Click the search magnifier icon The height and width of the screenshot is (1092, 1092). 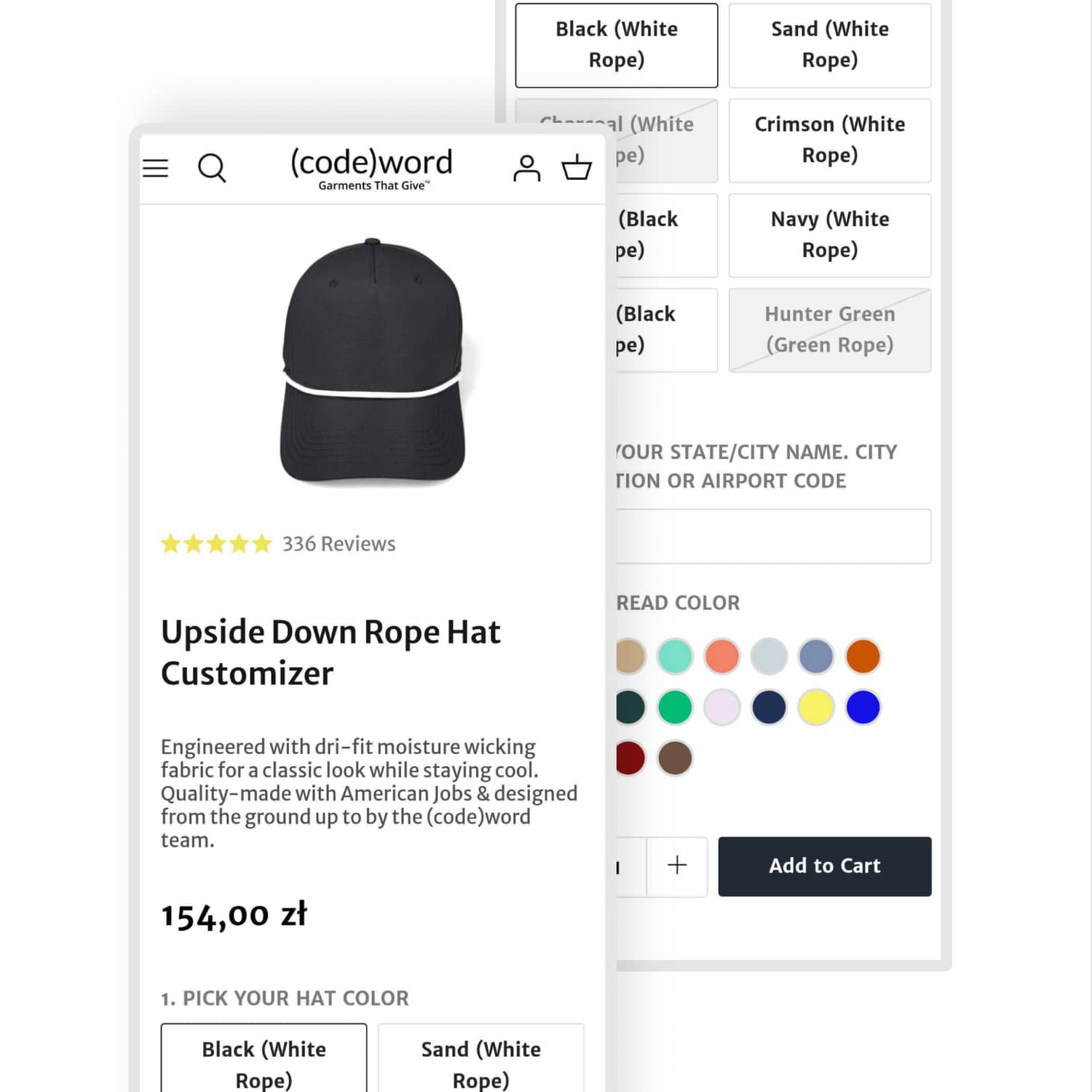[x=213, y=168]
